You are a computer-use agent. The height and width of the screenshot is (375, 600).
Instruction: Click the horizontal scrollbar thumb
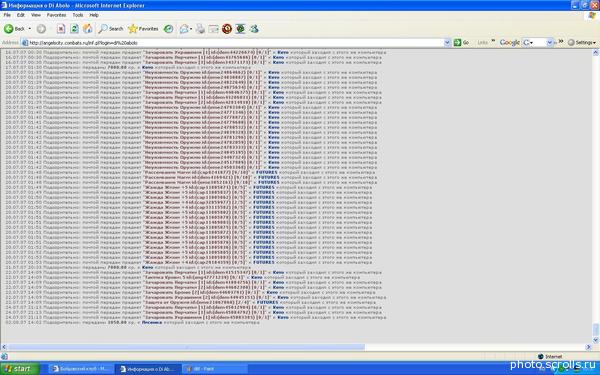186,347
